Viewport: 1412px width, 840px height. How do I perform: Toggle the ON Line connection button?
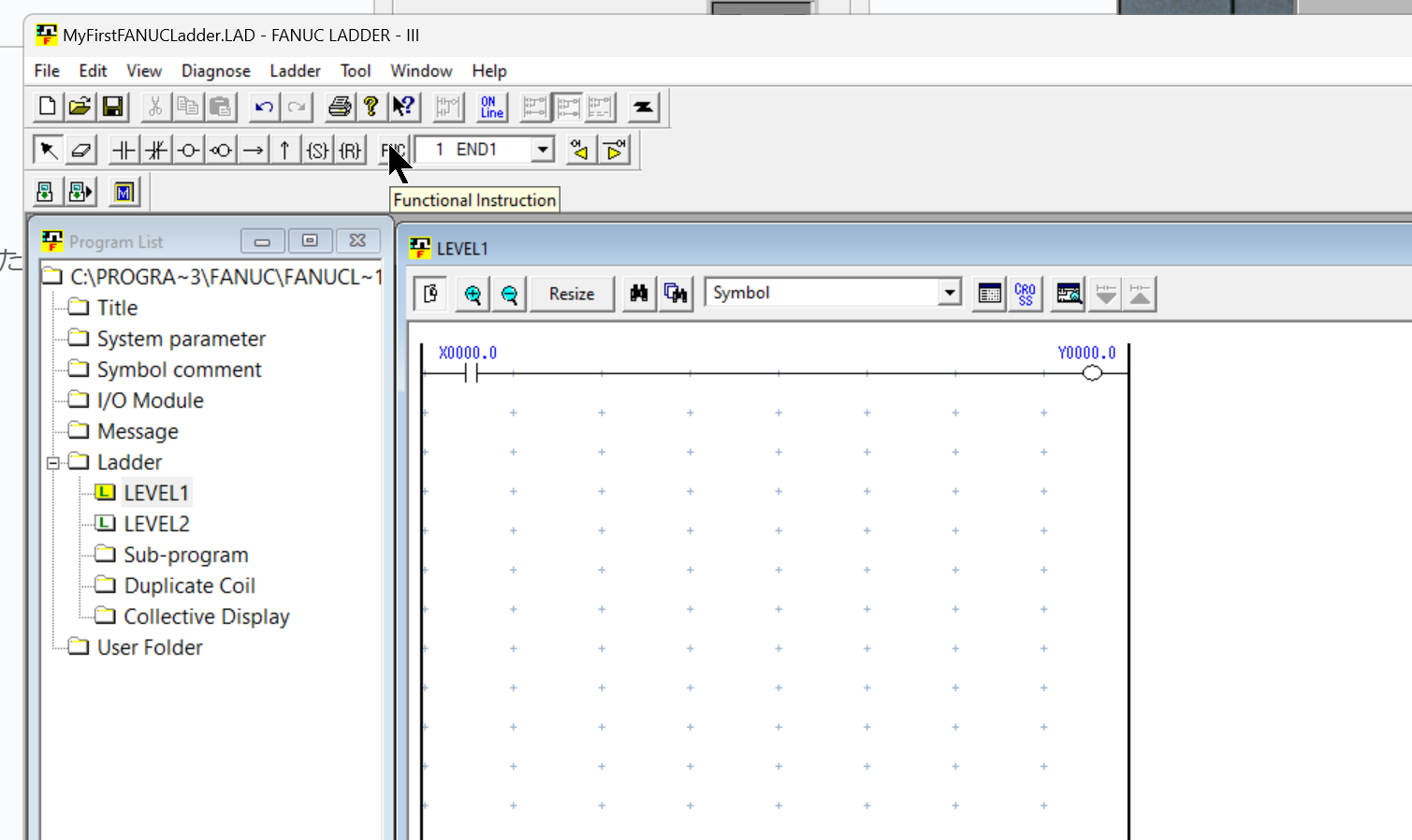(492, 107)
